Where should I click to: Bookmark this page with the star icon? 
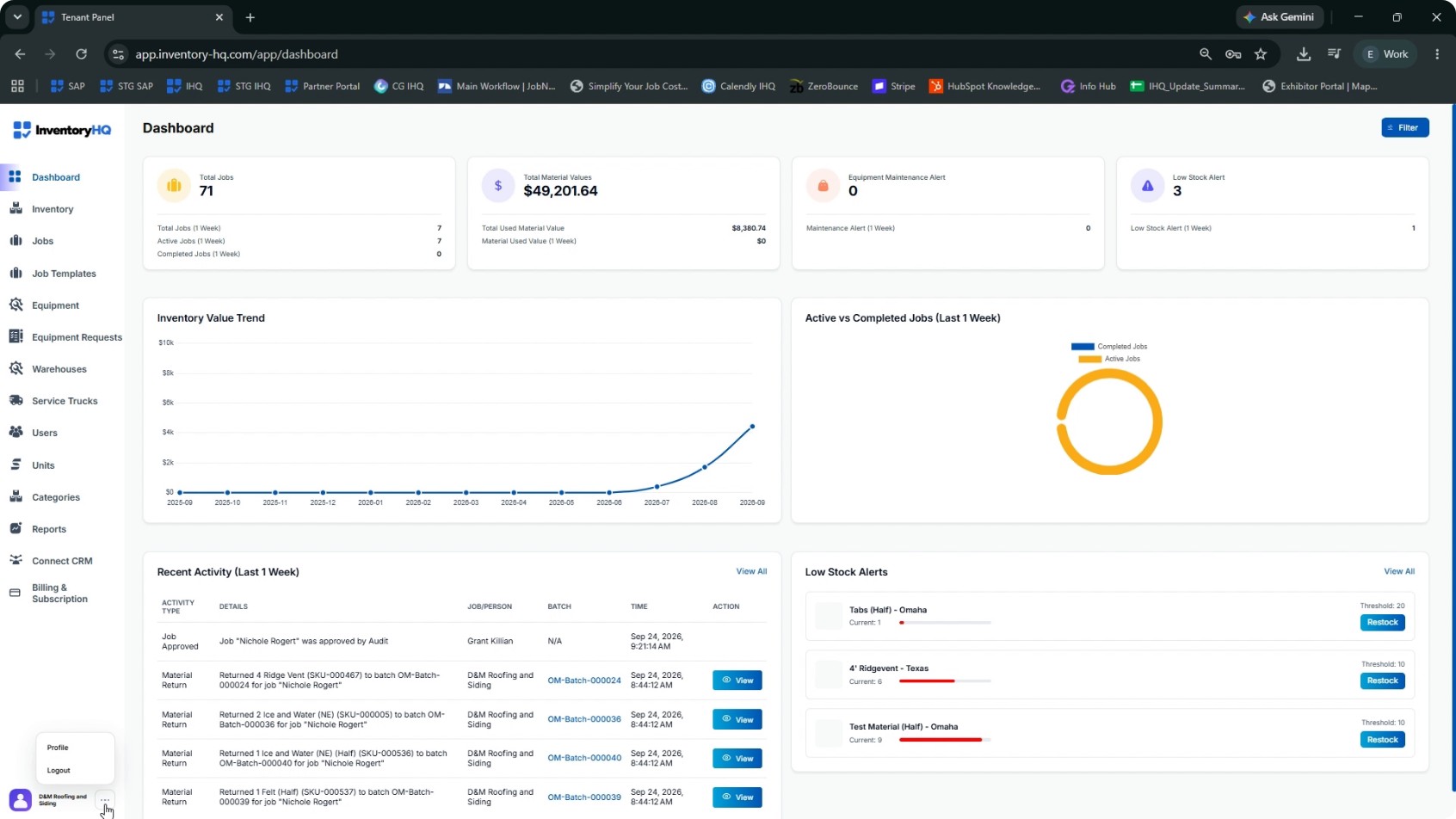click(x=1261, y=54)
